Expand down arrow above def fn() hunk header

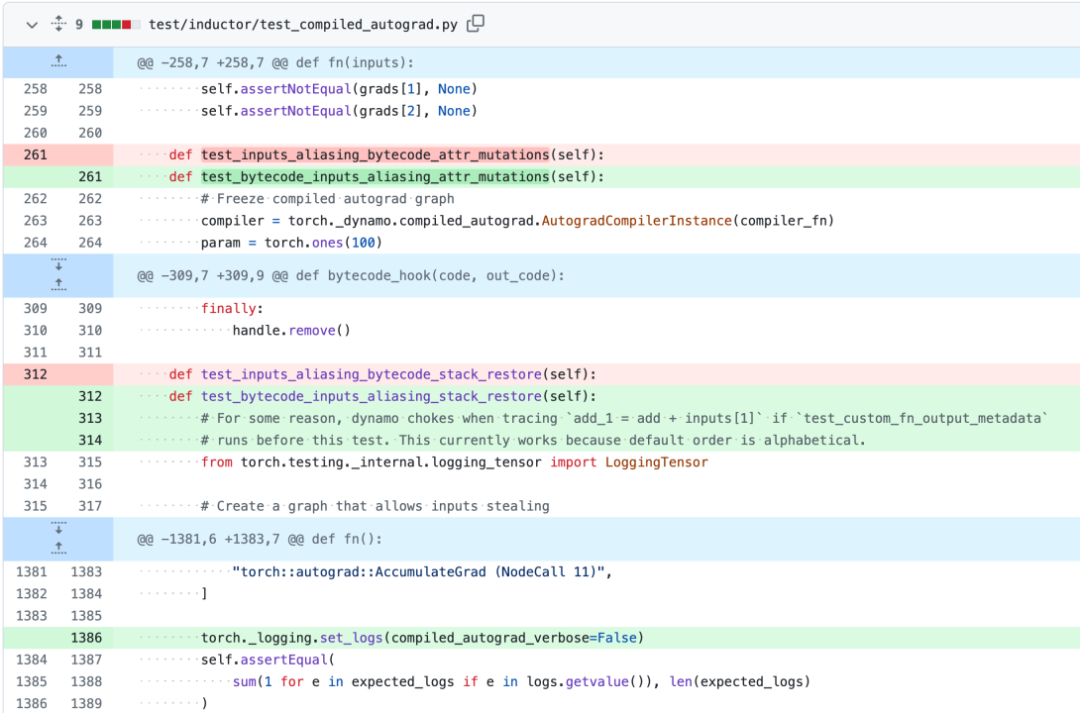59,528
